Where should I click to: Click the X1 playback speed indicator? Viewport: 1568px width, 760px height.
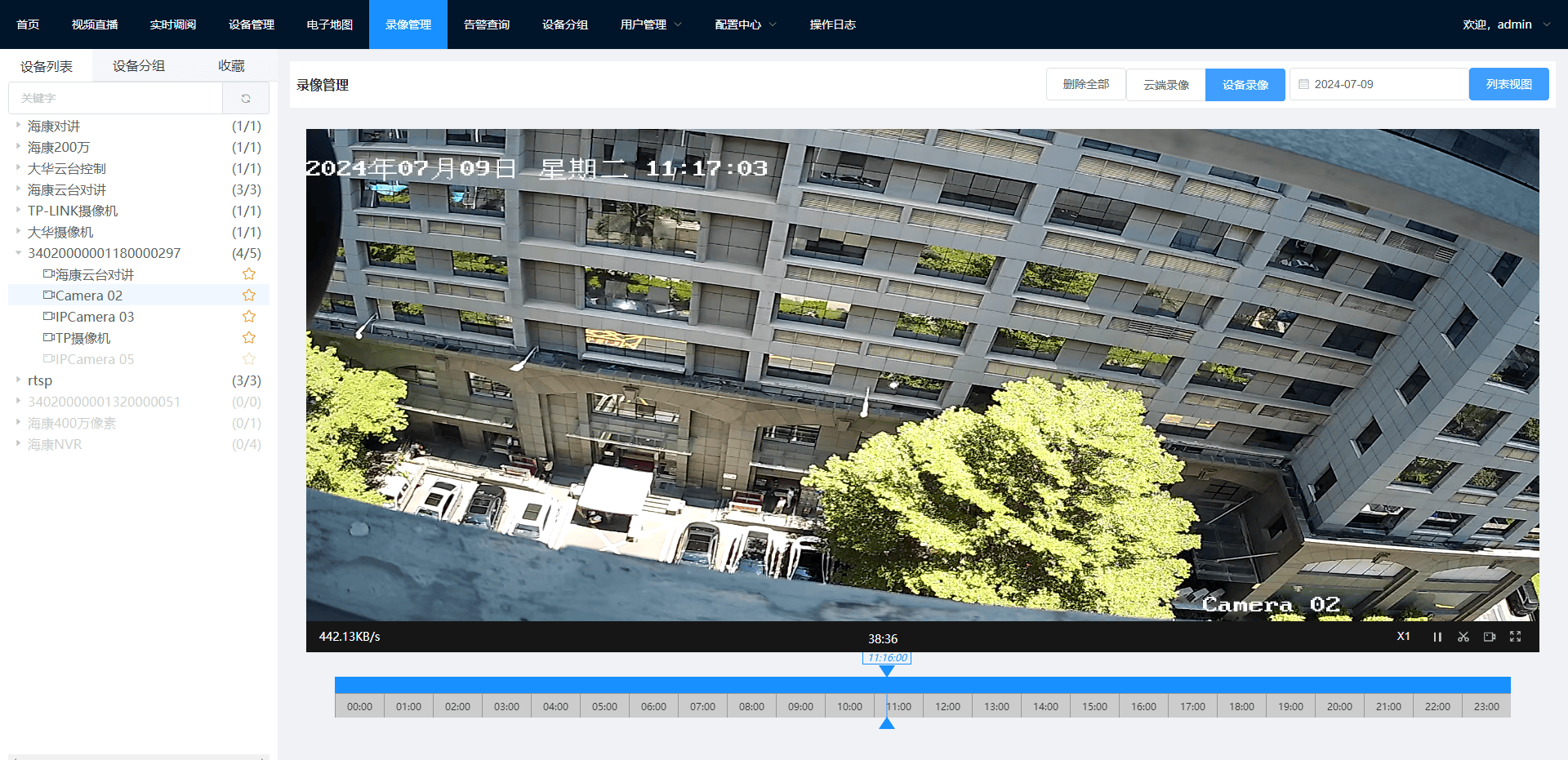coord(1403,637)
